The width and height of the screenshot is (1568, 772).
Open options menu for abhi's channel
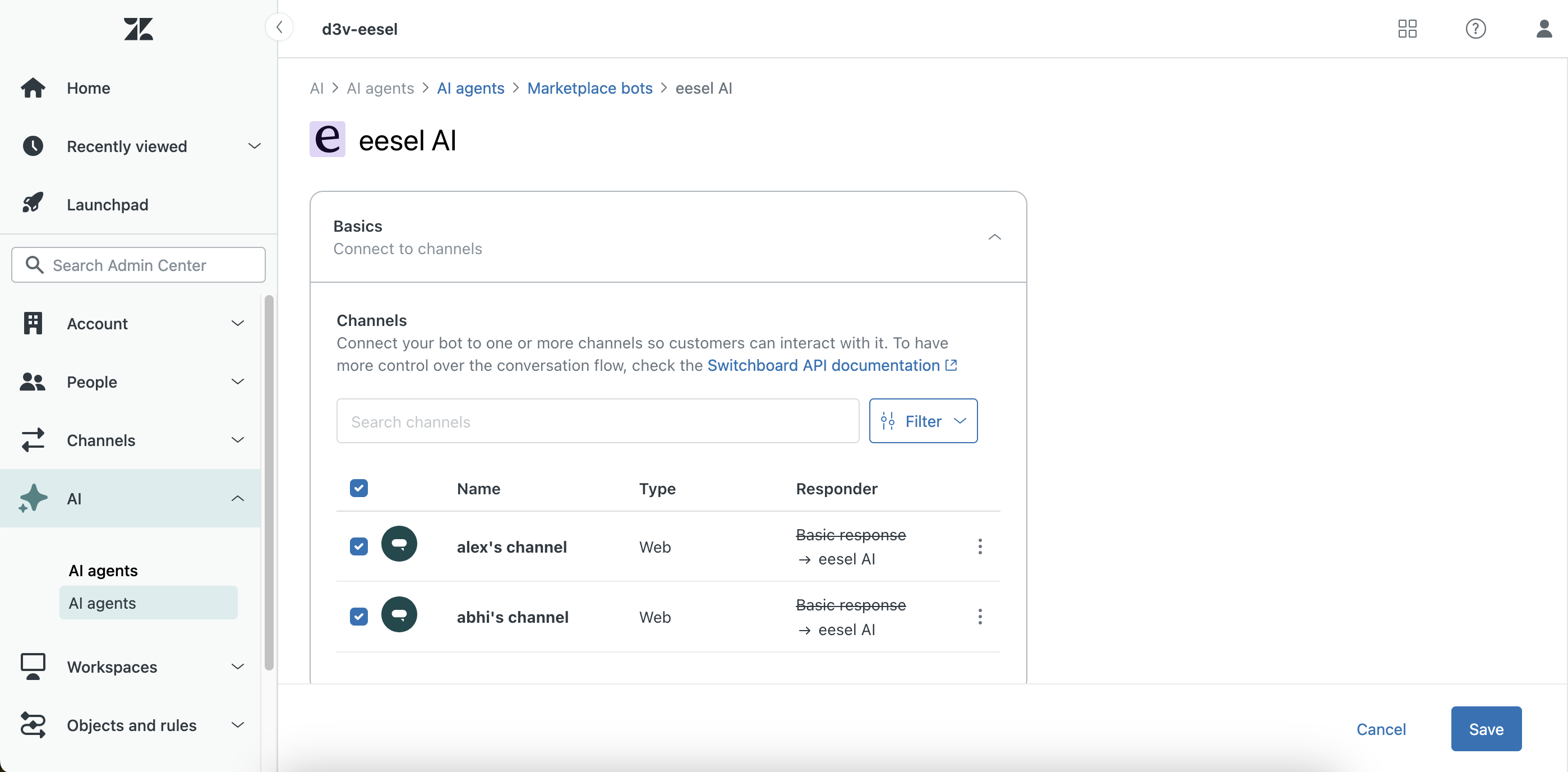(x=979, y=616)
